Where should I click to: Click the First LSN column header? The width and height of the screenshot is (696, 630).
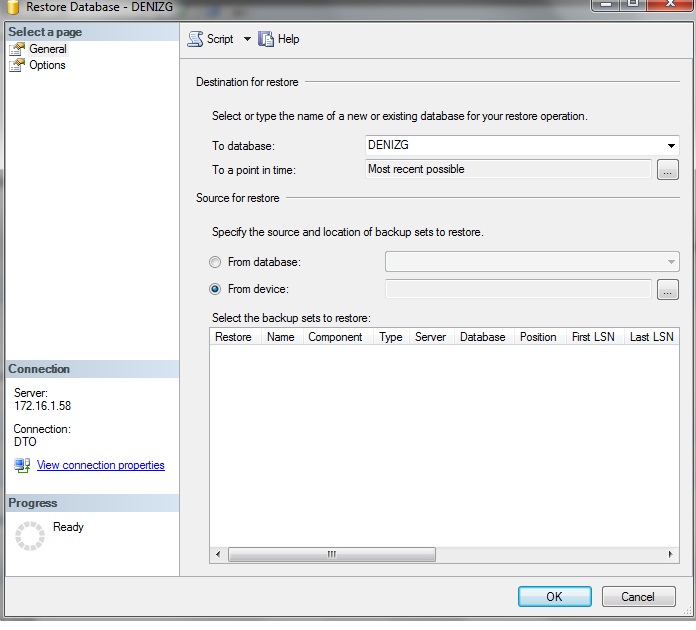click(594, 337)
